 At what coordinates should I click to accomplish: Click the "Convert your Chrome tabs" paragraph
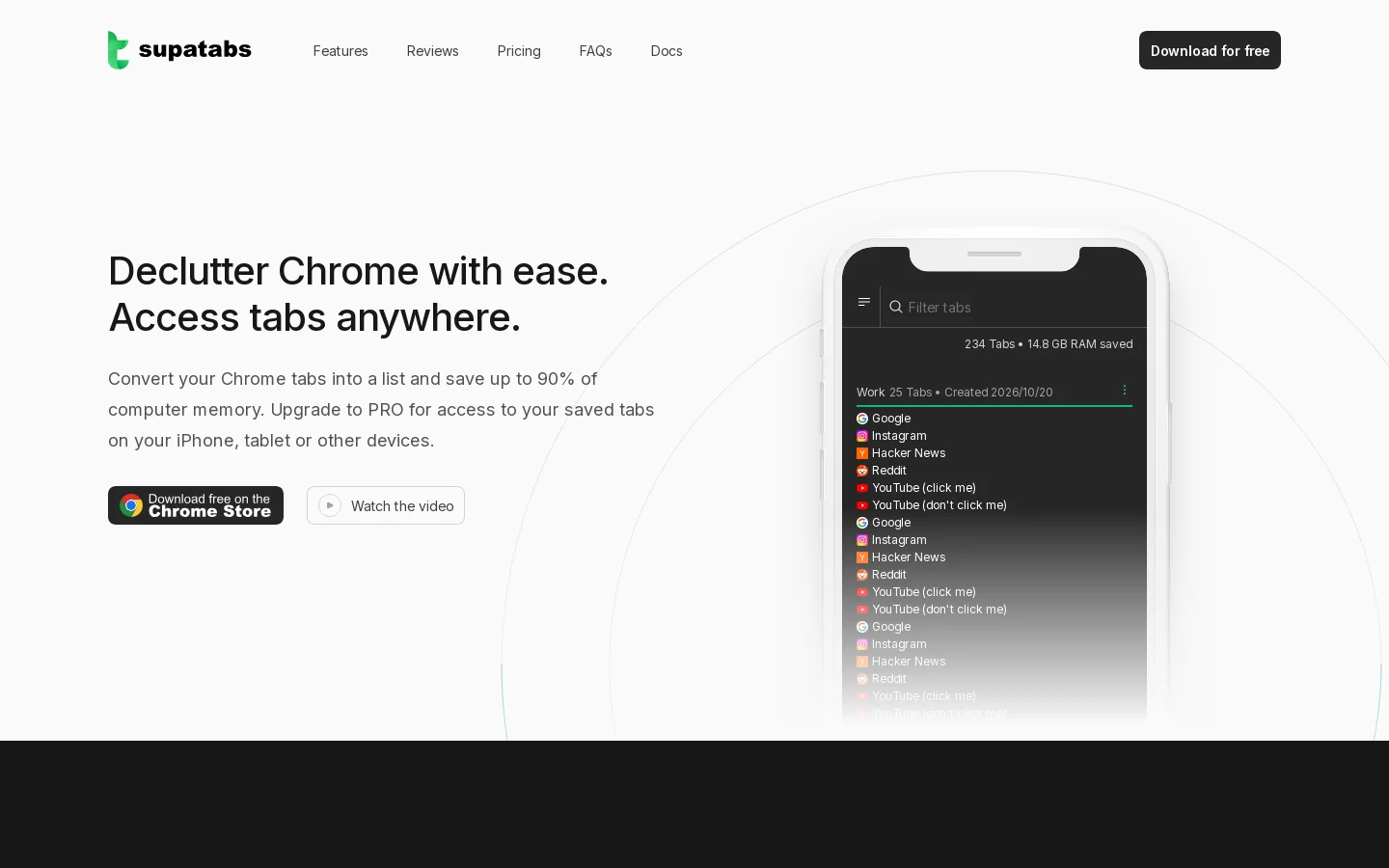[381, 409]
